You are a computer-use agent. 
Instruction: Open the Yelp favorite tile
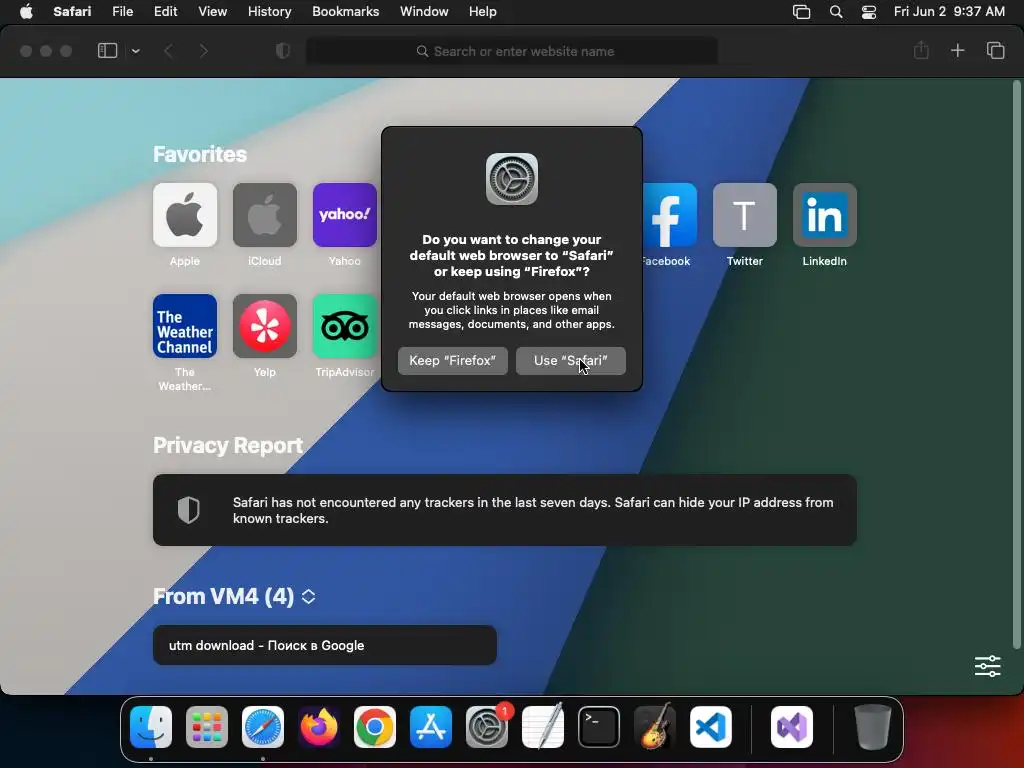tap(264, 326)
